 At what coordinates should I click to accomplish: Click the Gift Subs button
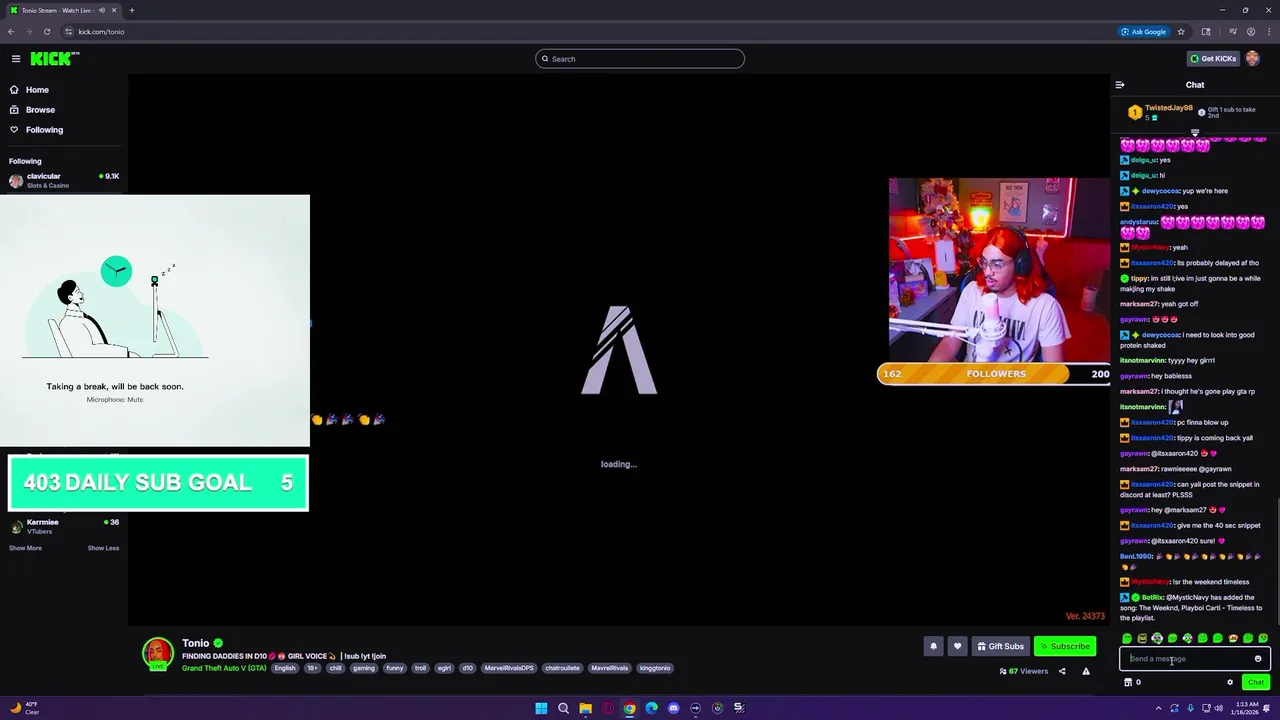pyautogui.click(x=1000, y=646)
